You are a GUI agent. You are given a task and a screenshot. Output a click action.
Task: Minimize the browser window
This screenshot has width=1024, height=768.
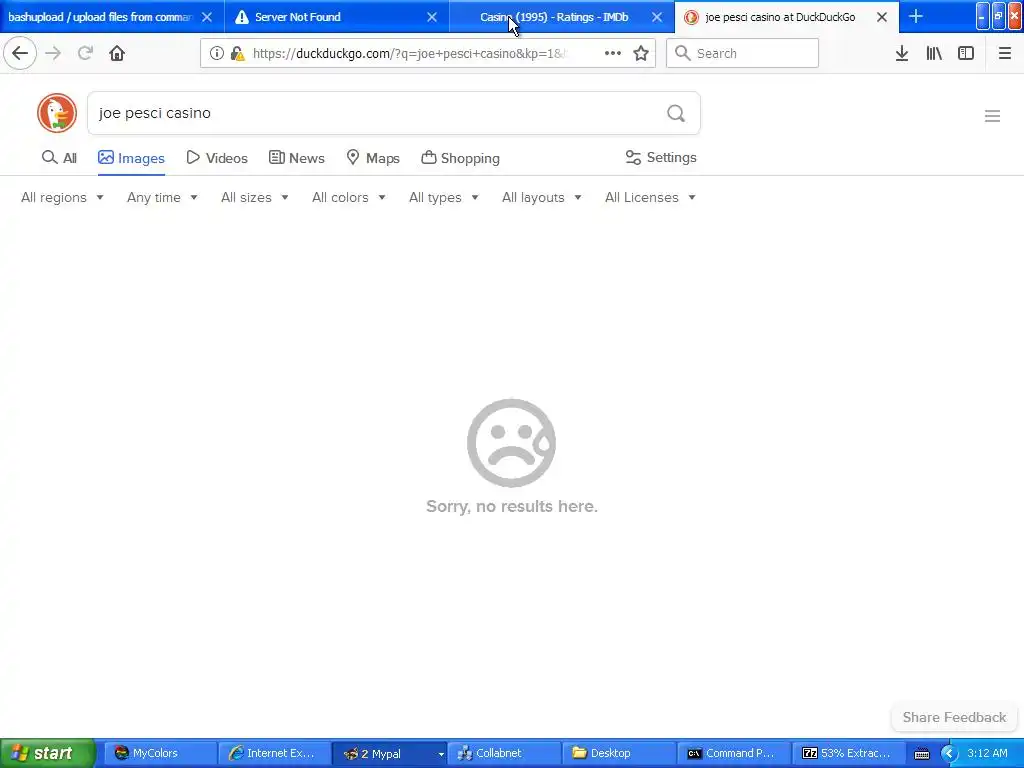[983, 16]
